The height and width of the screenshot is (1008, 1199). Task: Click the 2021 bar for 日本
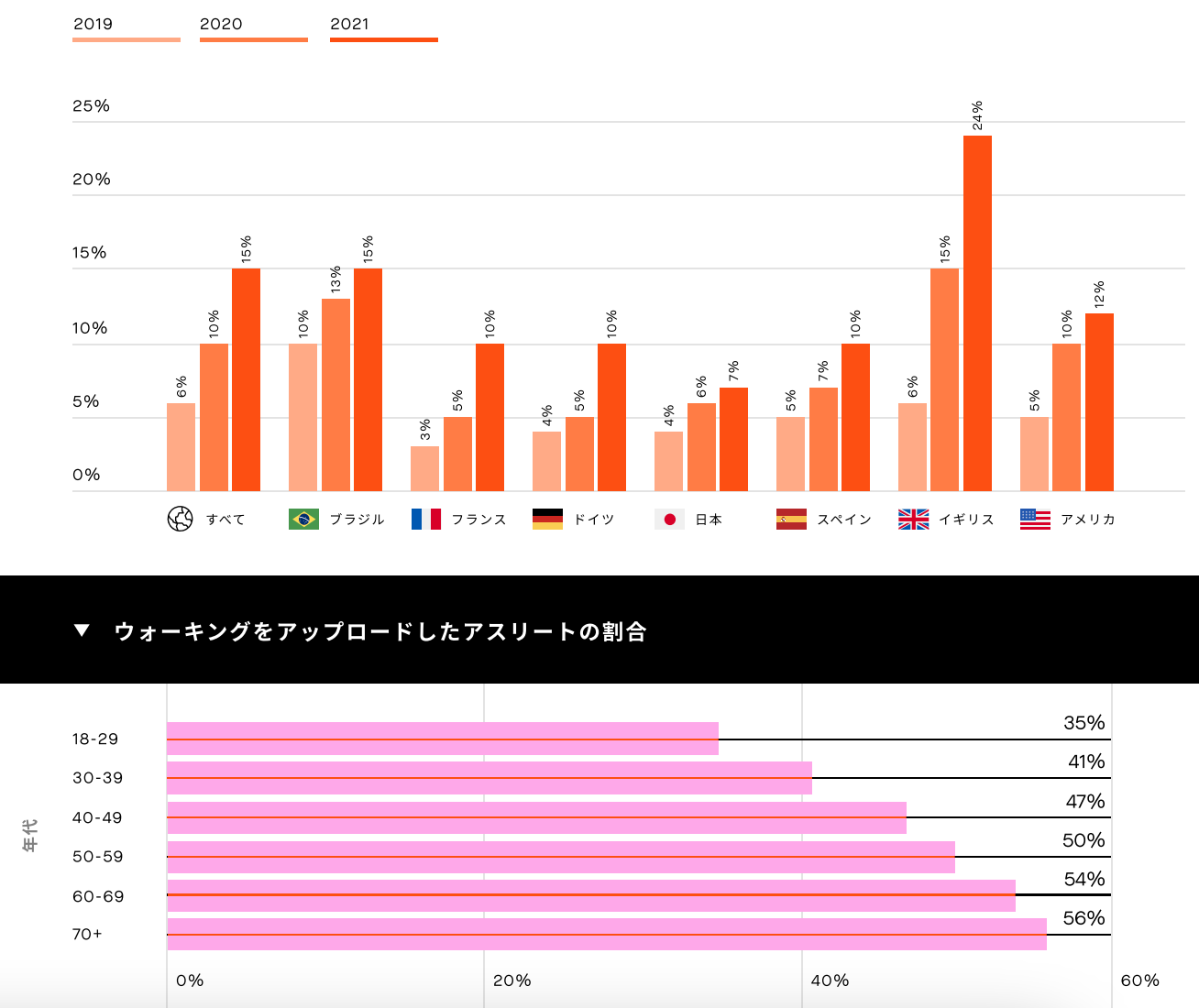(x=733, y=440)
